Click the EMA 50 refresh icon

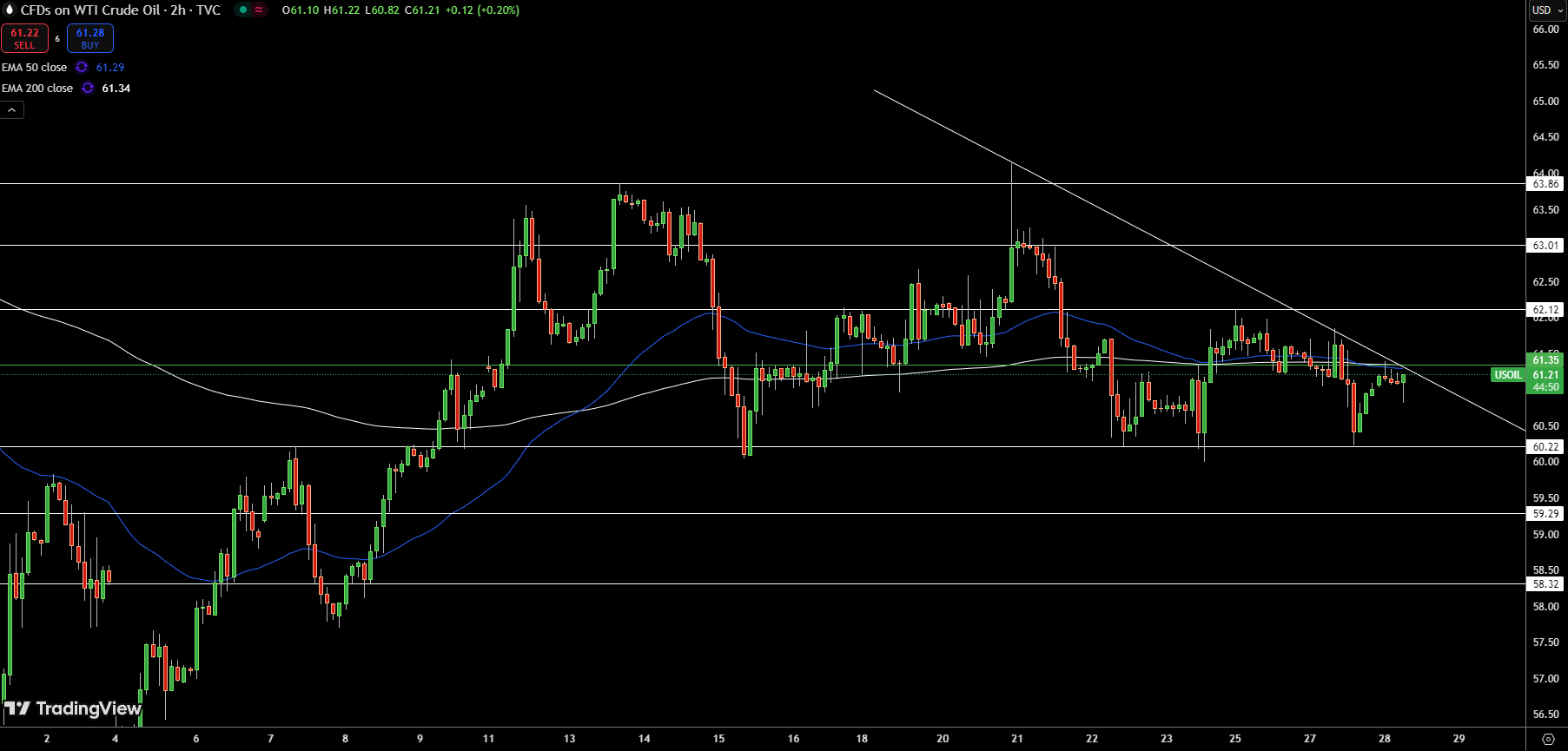(x=82, y=67)
